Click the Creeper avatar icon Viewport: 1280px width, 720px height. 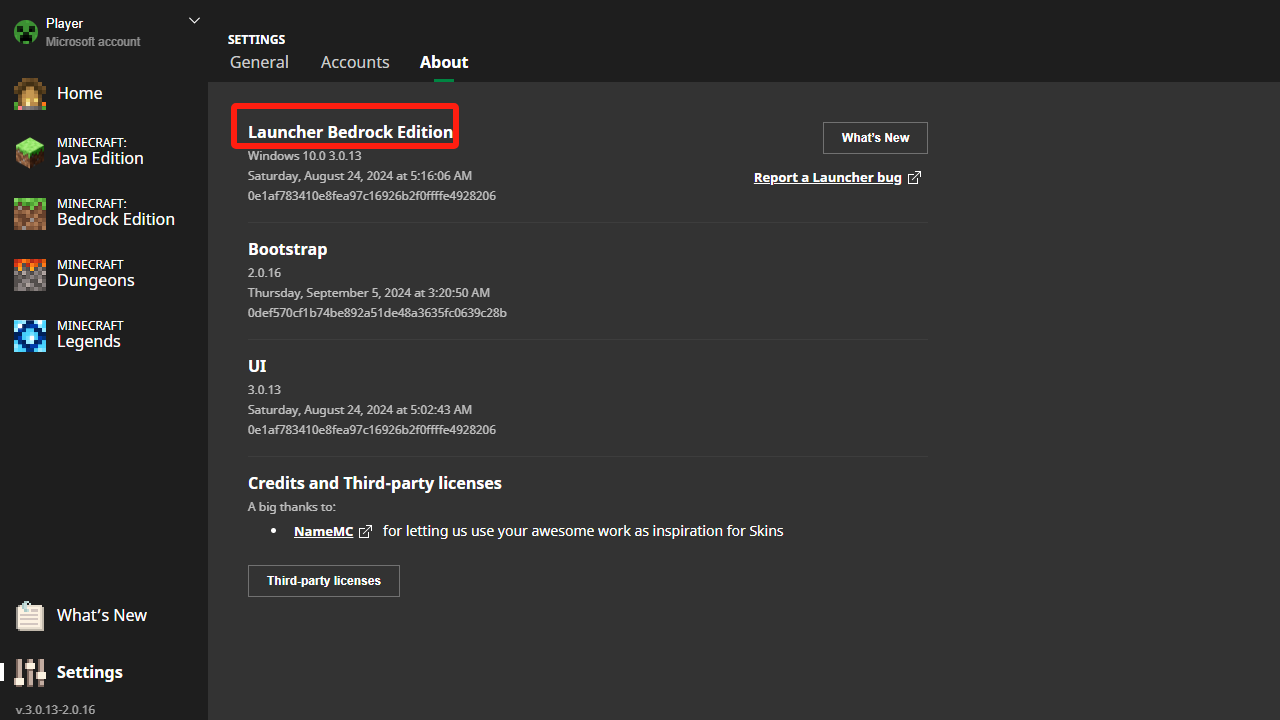(25, 32)
